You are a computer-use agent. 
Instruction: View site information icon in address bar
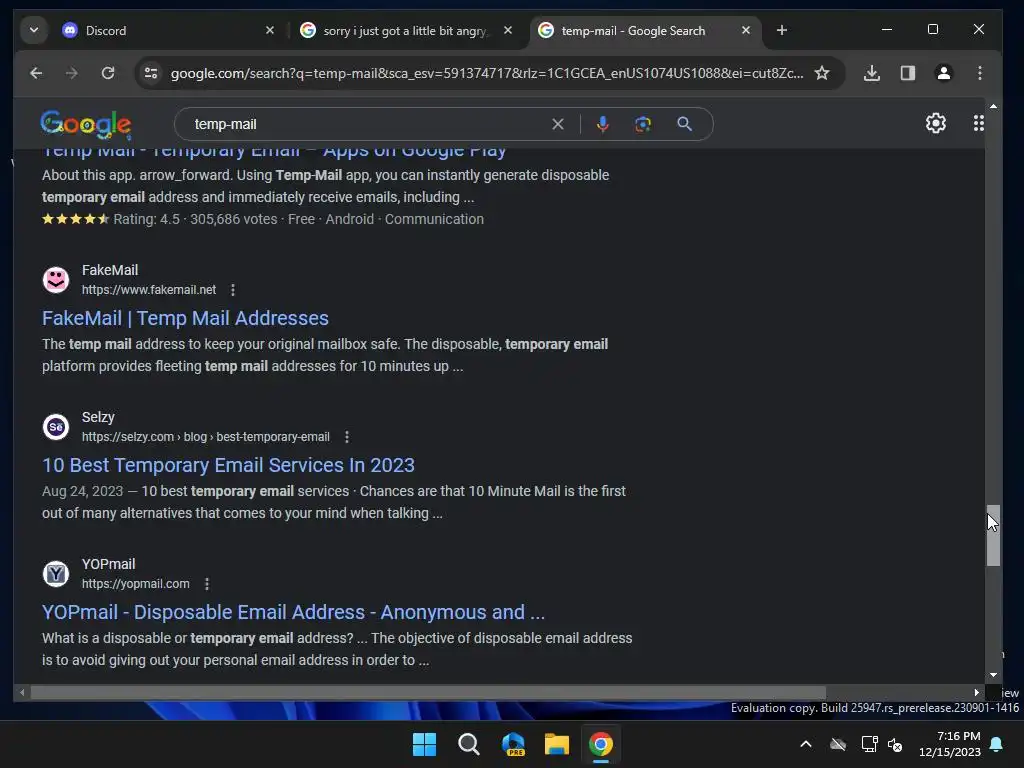pyautogui.click(x=151, y=73)
